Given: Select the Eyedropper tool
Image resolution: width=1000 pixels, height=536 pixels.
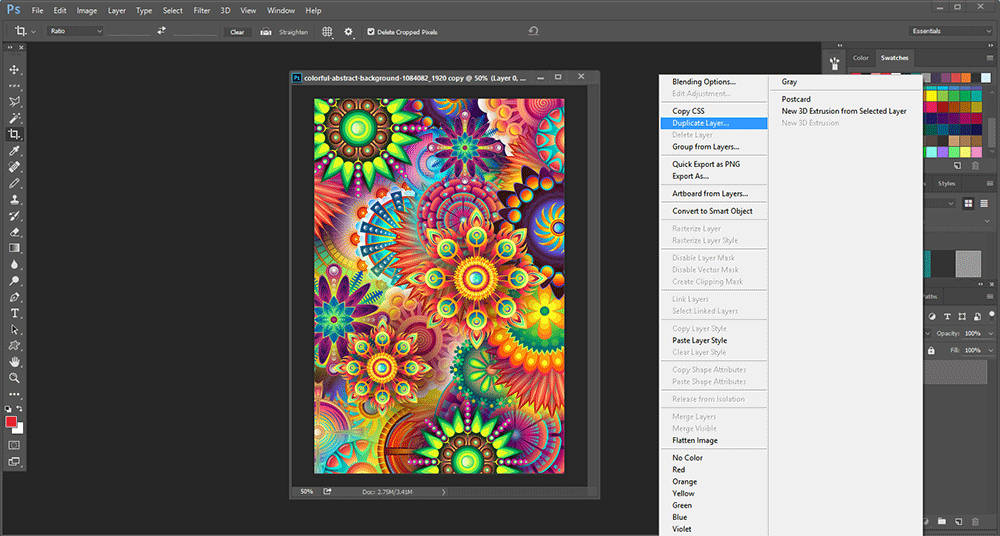Looking at the screenshot, I should click(14, 151).
